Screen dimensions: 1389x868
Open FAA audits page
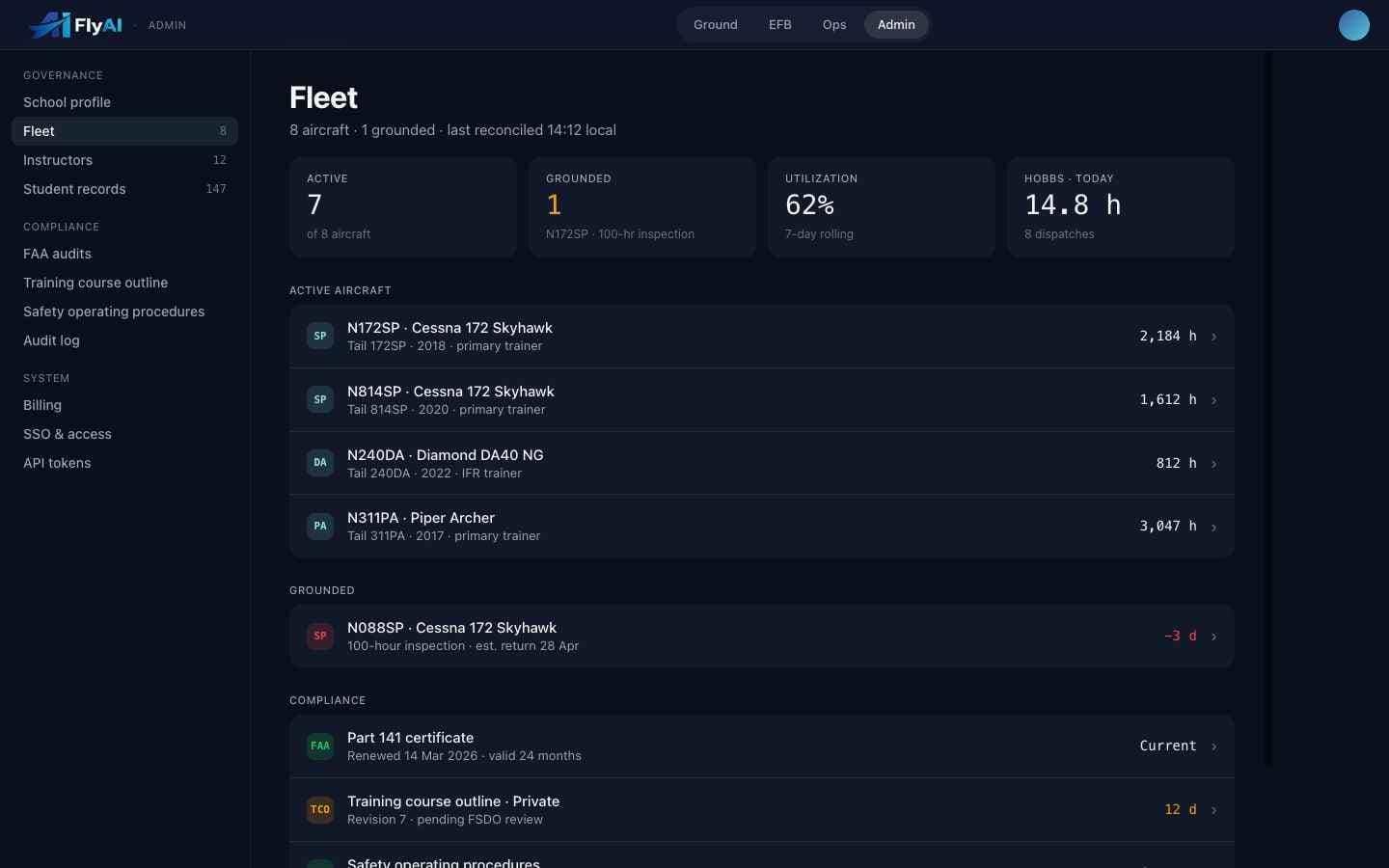tap(124, 254)
